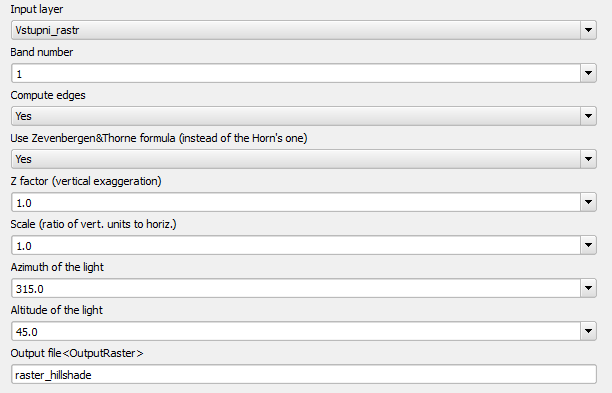Open the Input layer dropdown arrow
612x393 pixels.
[588, 30]
